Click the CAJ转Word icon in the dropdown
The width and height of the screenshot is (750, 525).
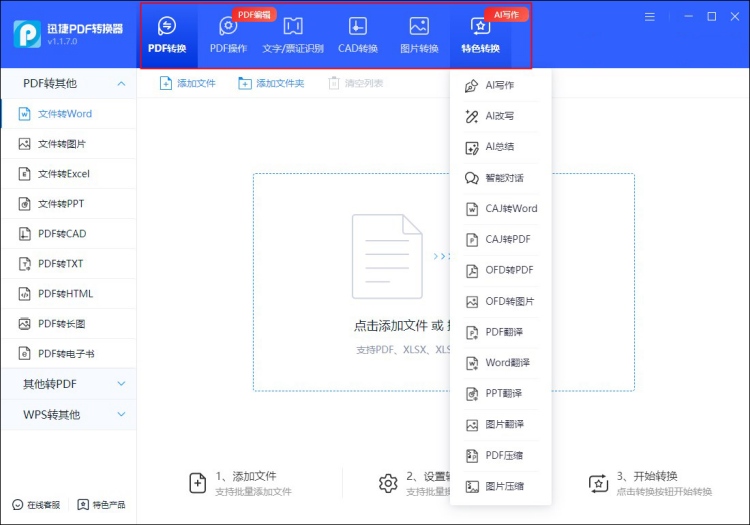[472, 209]
